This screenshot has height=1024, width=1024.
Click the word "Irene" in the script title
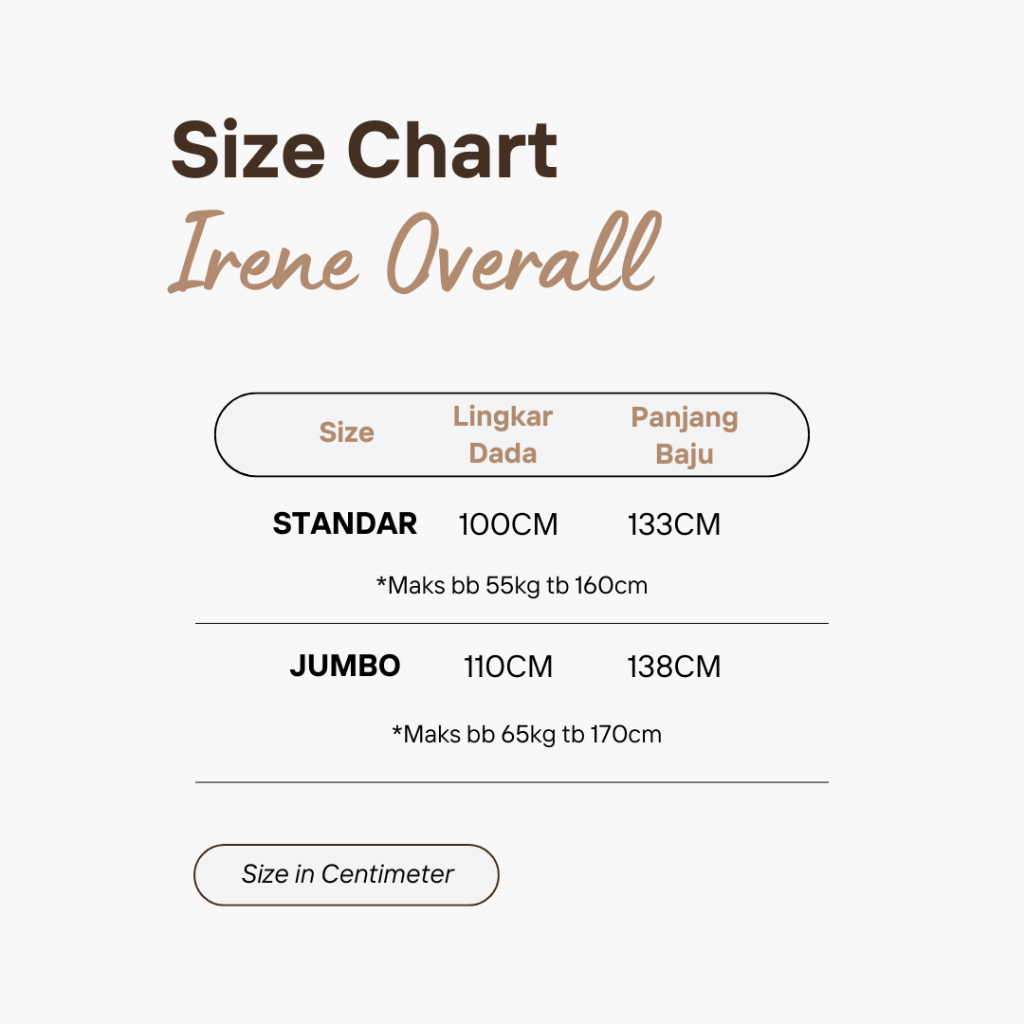pos(264,256)
